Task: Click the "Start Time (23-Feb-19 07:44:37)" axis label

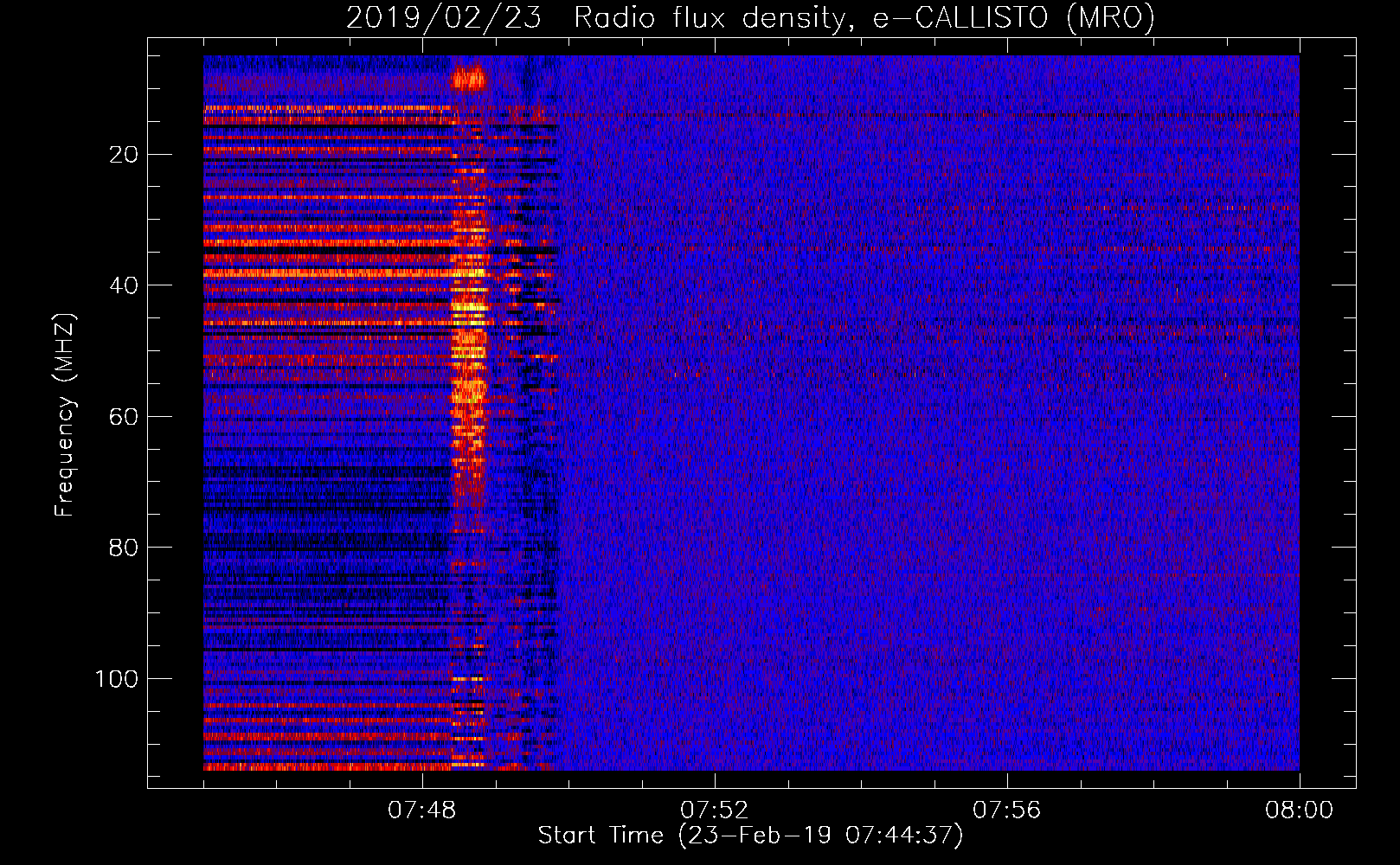Action: click(750, 836)
